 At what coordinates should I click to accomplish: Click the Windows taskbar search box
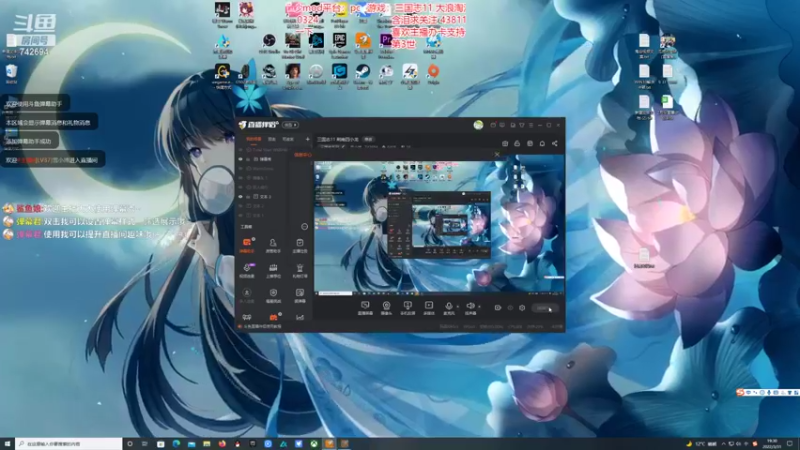[69, 444]
